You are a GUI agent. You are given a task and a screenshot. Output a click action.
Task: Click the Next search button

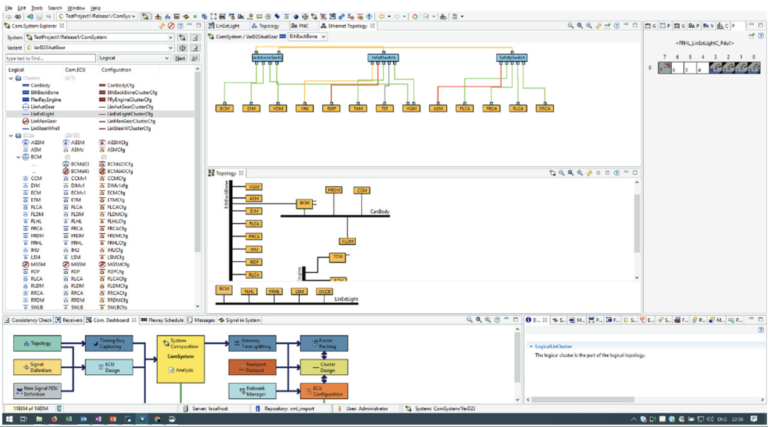click(x=181, y=58)
